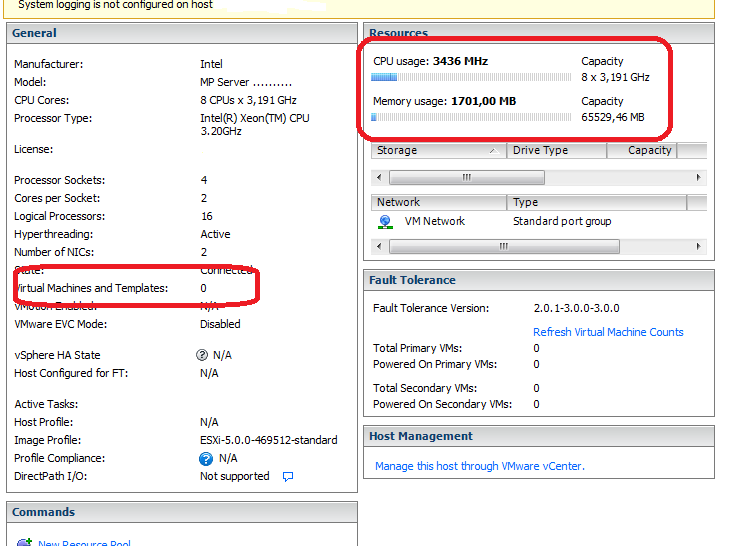
Task: Click the network list horizontal scrollbar thumb
Action: tap(504, 246)
